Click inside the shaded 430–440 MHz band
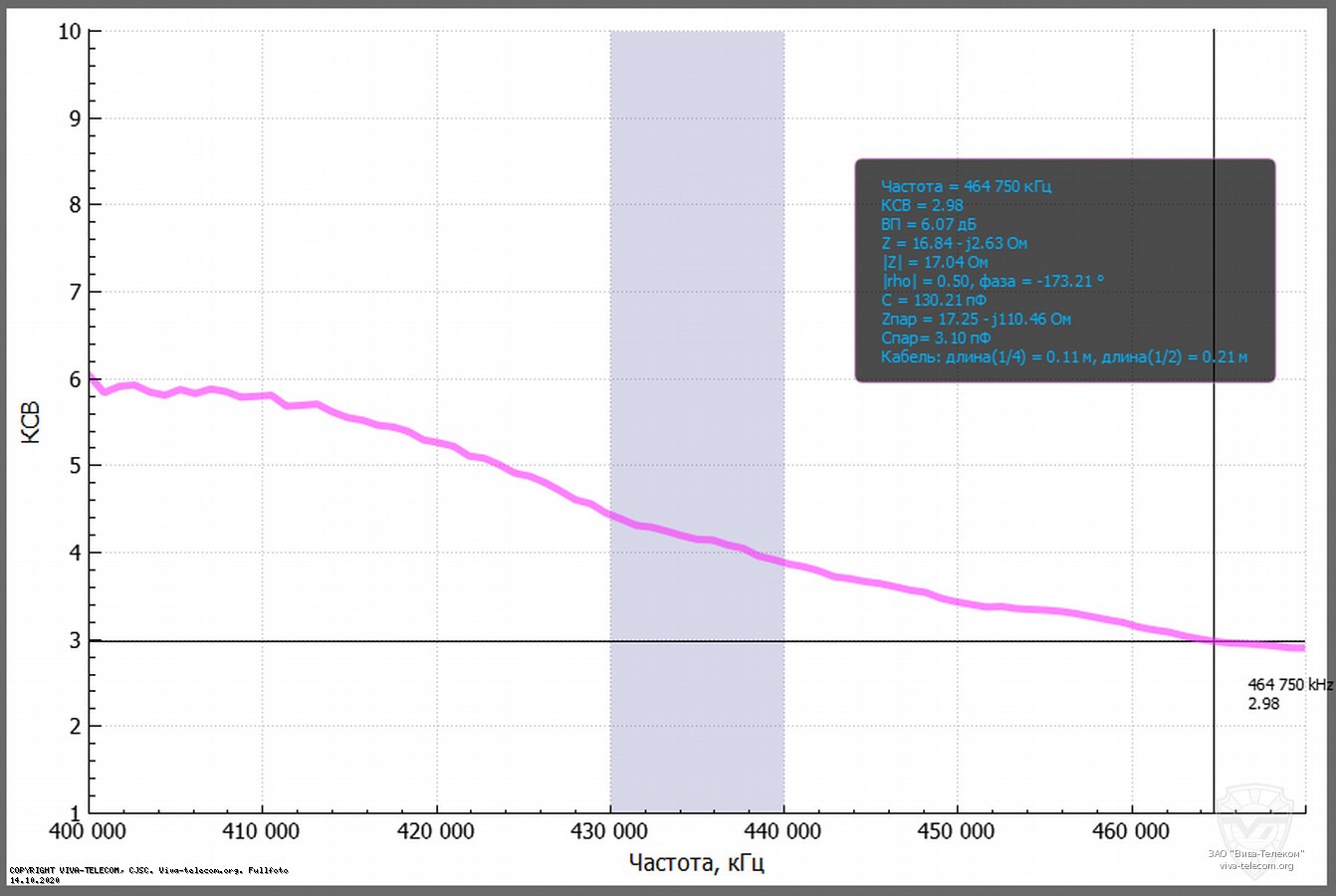The height and width of the screenshot is (896, 1336). click(x=697, y=299)
